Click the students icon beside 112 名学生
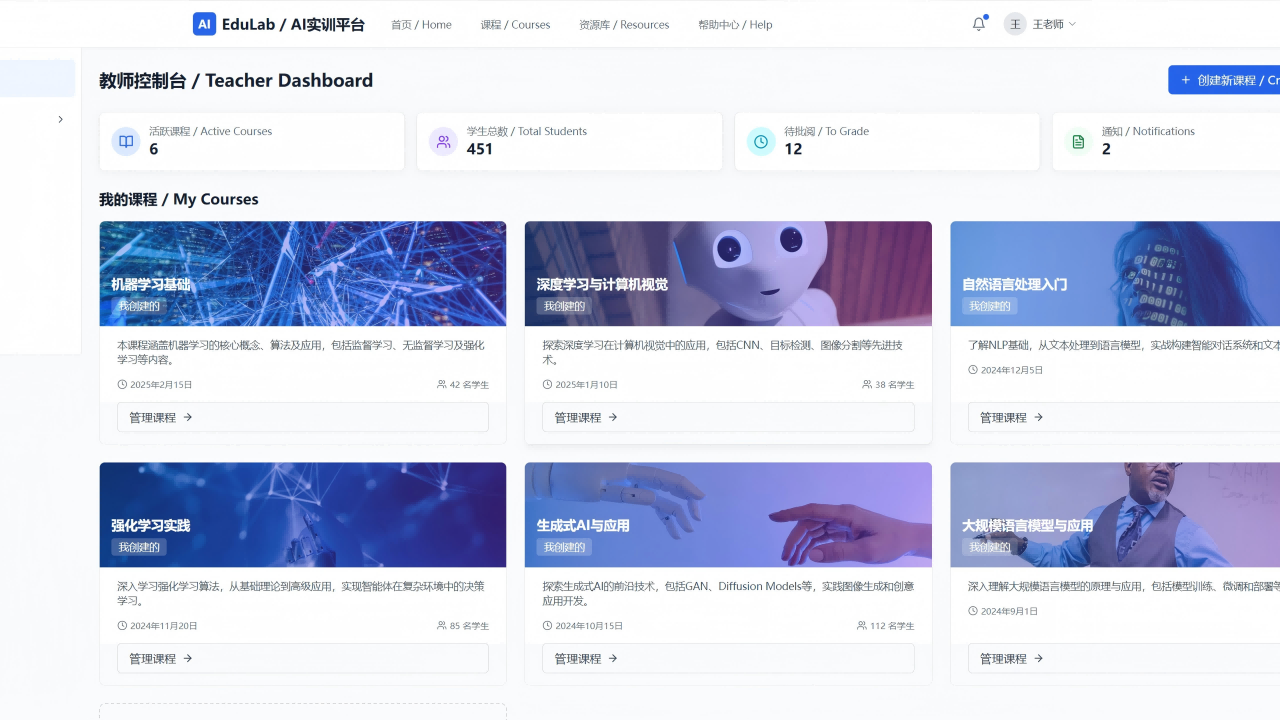 pos(862,625)
